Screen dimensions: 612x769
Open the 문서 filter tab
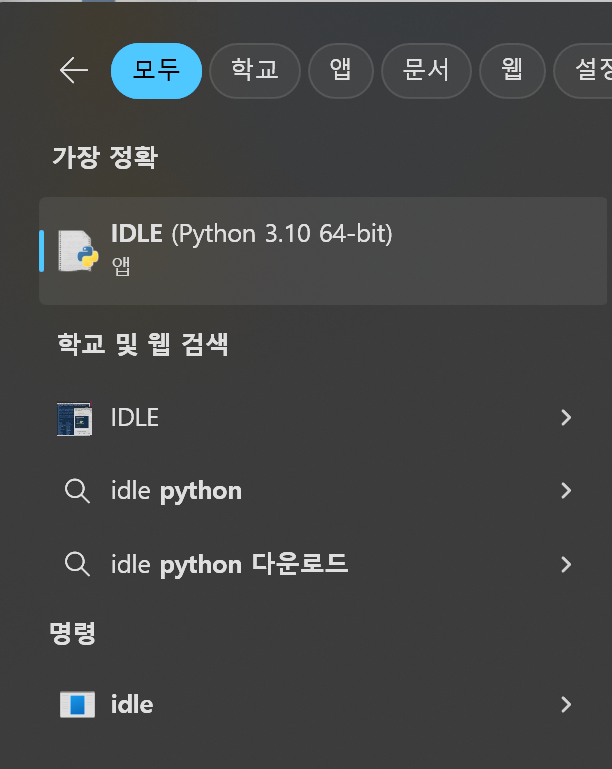pos(426,71)
